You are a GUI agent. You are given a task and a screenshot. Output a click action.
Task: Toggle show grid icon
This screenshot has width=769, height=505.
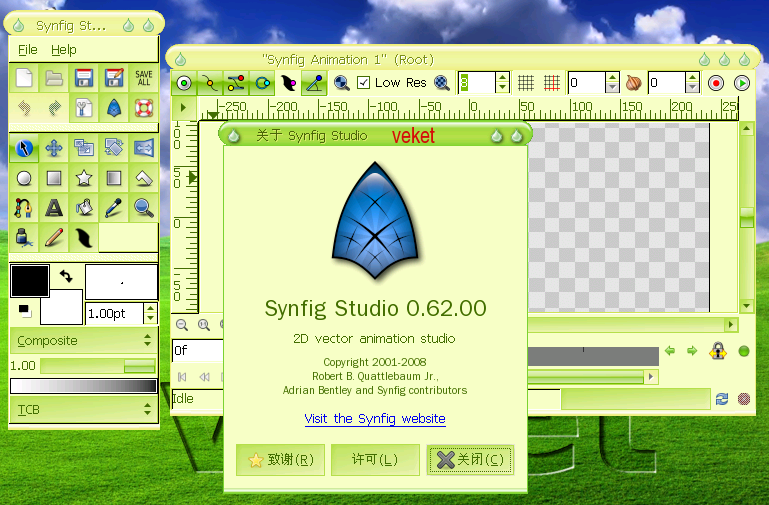point(526,83)
